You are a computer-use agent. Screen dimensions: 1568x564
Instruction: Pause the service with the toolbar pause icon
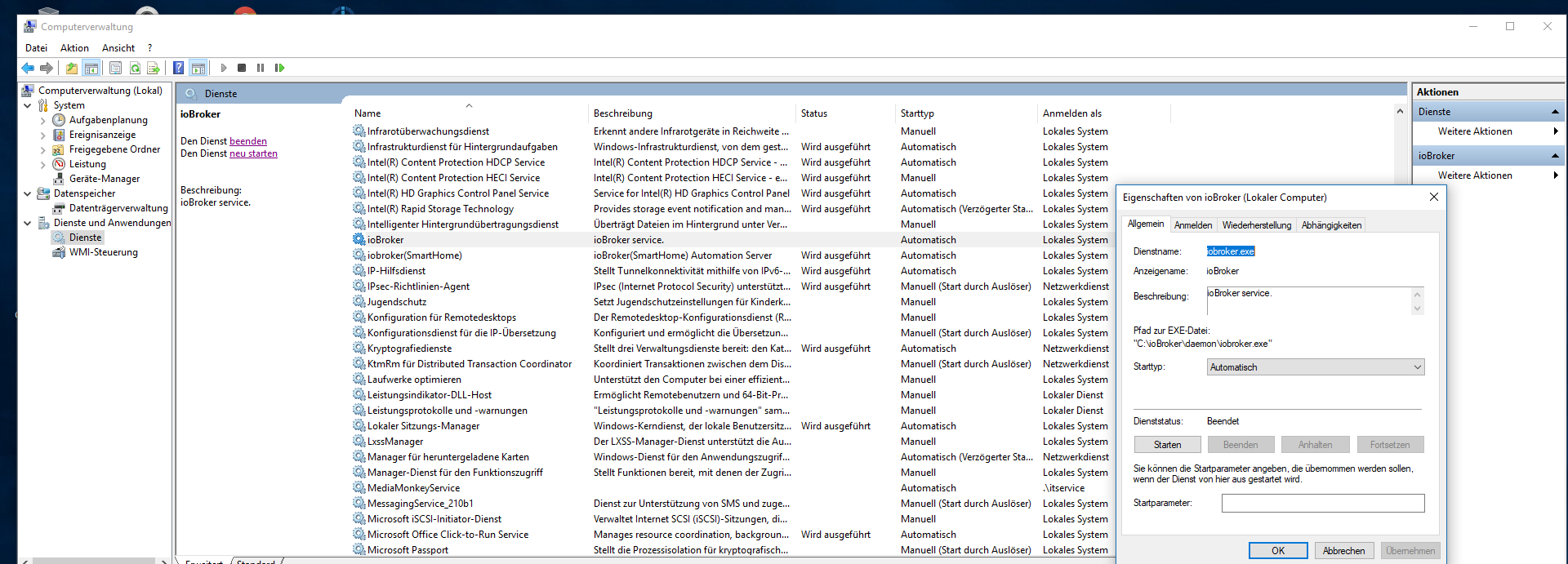click(x=261, y=68)
